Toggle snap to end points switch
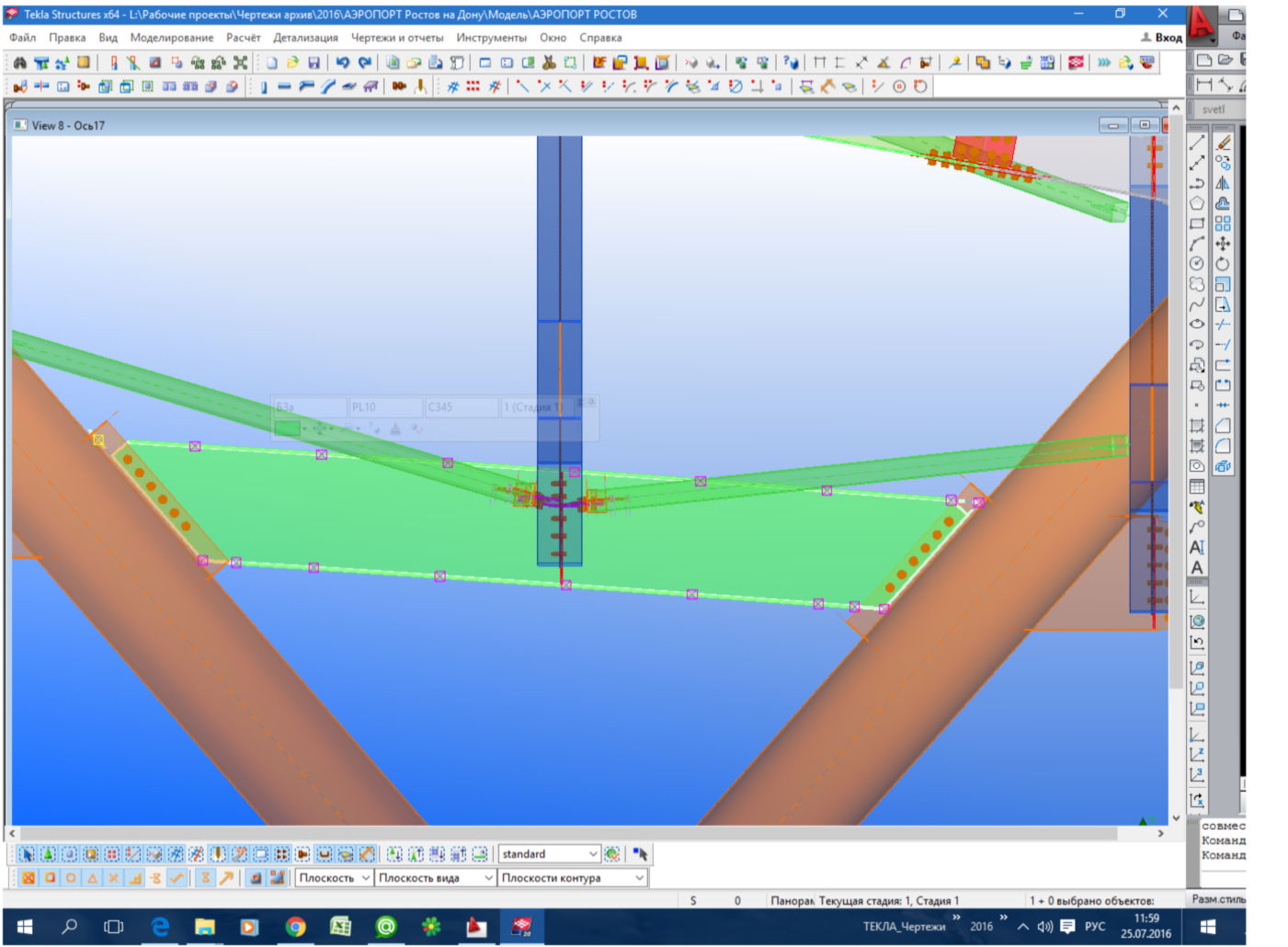The image size is (1288, 947). click(x=50, y=878)
